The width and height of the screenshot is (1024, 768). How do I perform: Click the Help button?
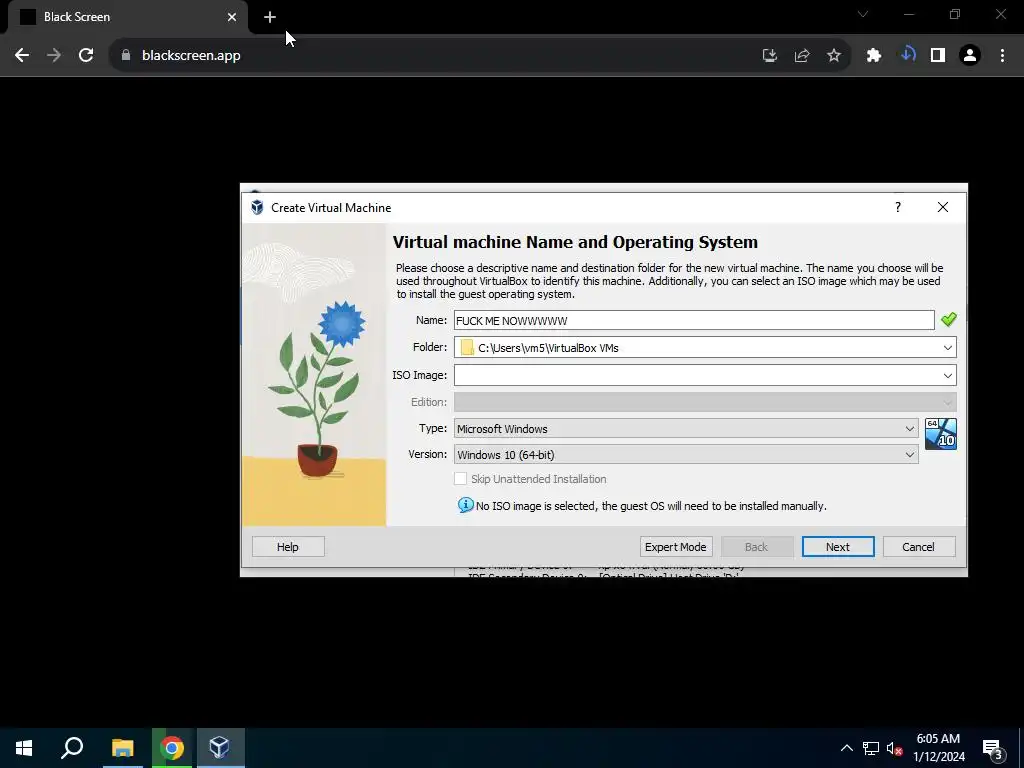coord(288,547)
